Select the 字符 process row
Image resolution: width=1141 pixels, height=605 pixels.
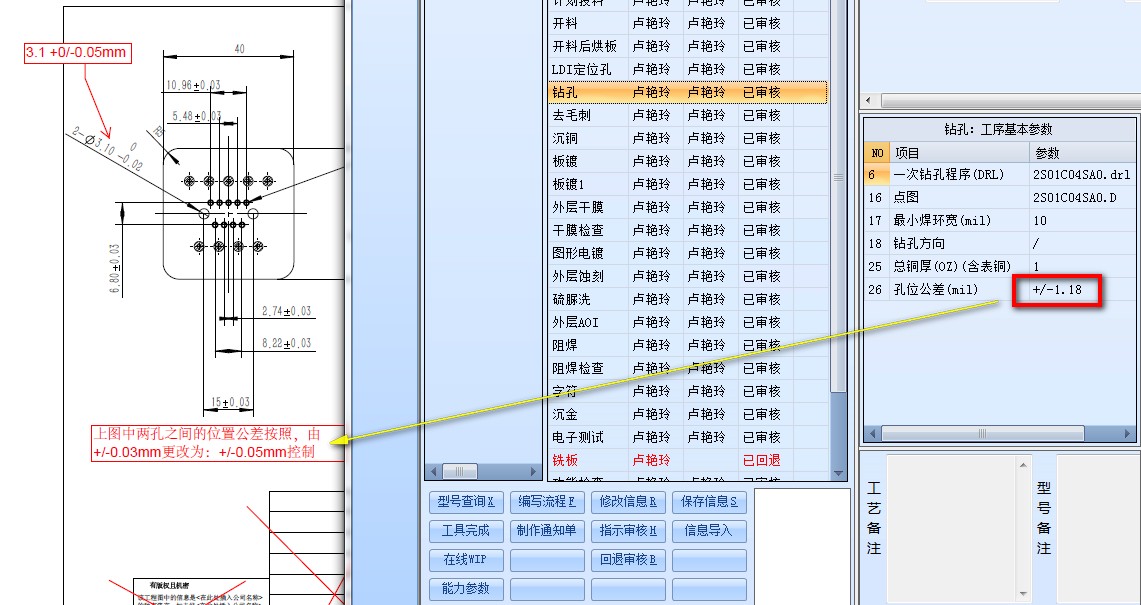pos(688,392)
